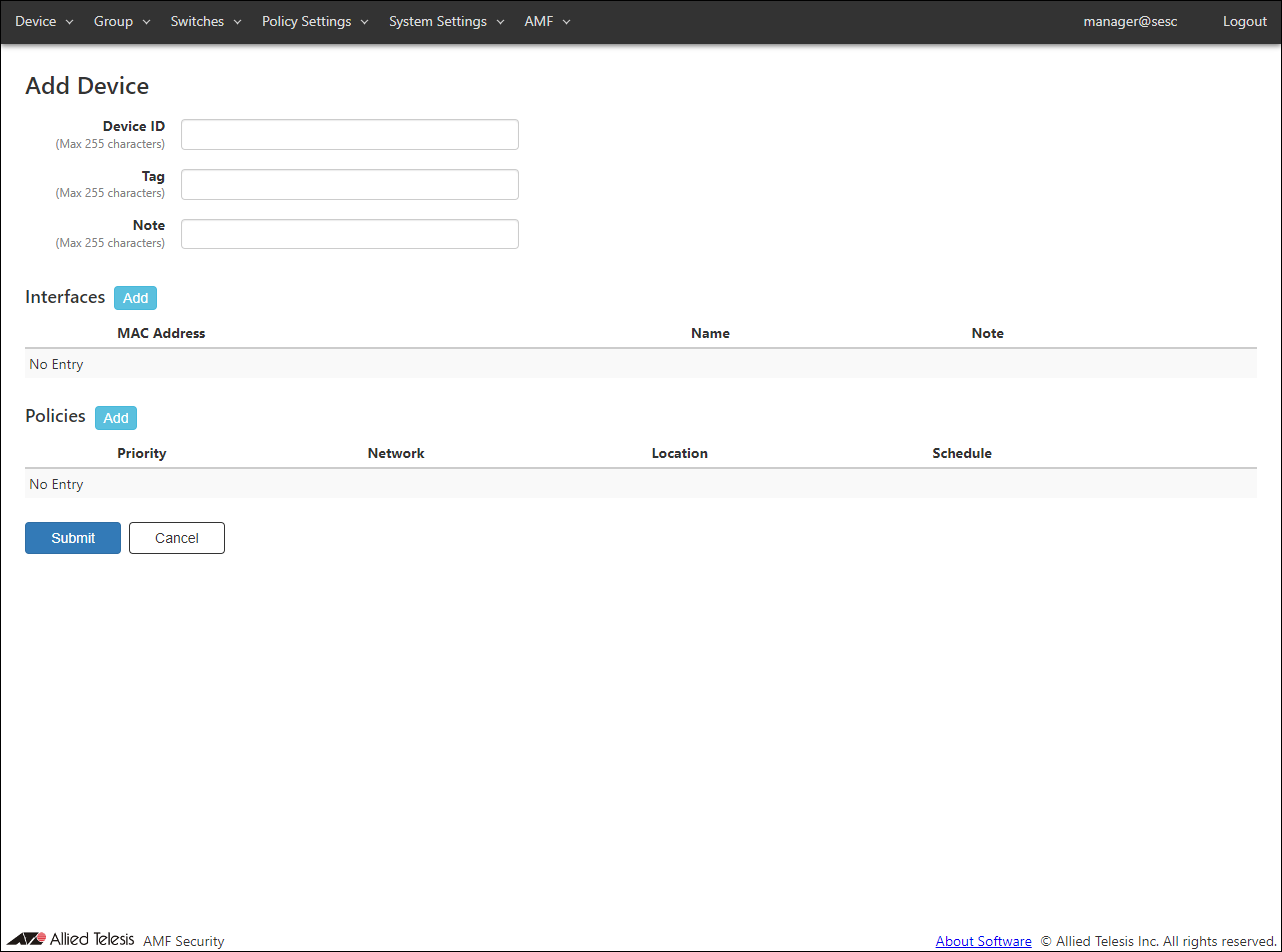Expand the Group menu
This screenshot has width=1282, height=952.
point(121,22)
